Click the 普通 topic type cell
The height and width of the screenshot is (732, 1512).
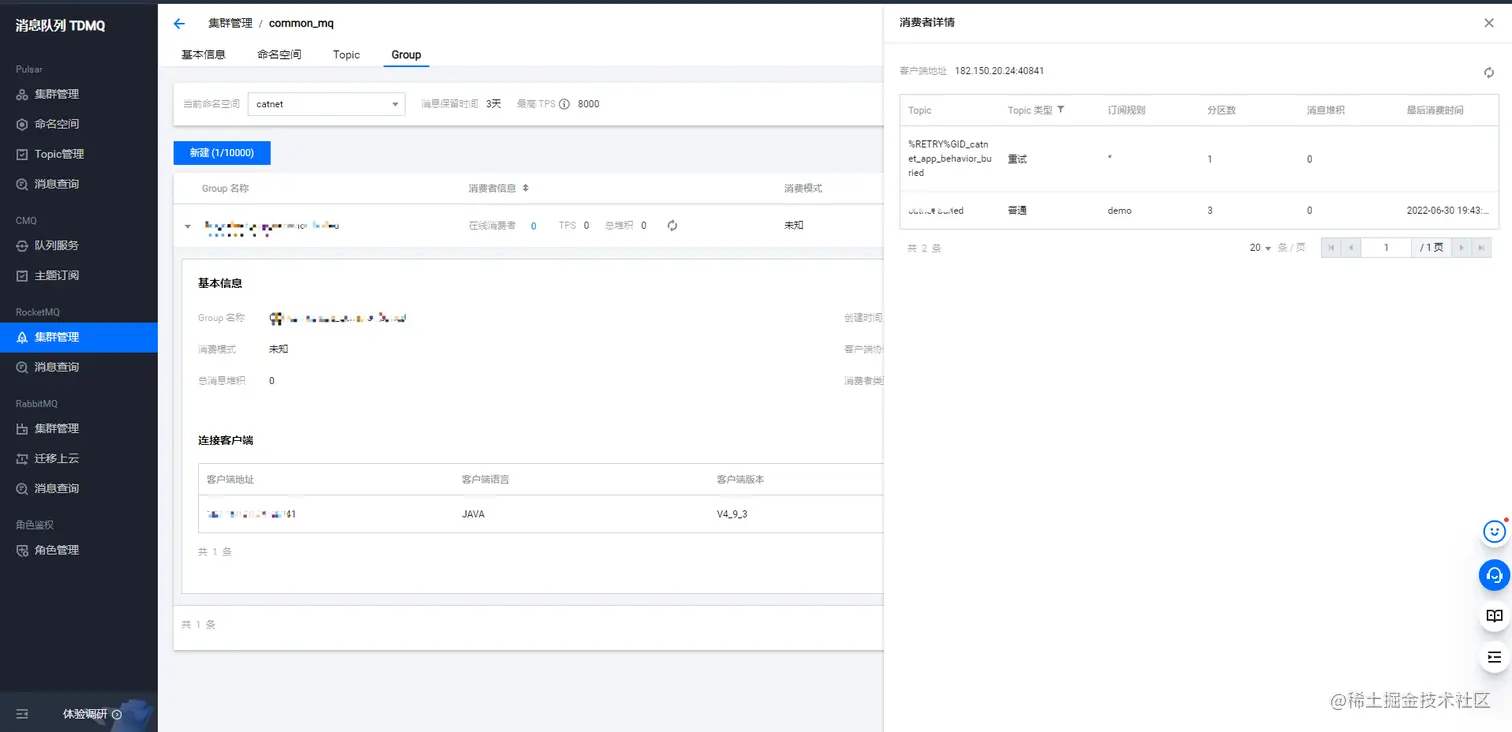(x=1017, y=211)
